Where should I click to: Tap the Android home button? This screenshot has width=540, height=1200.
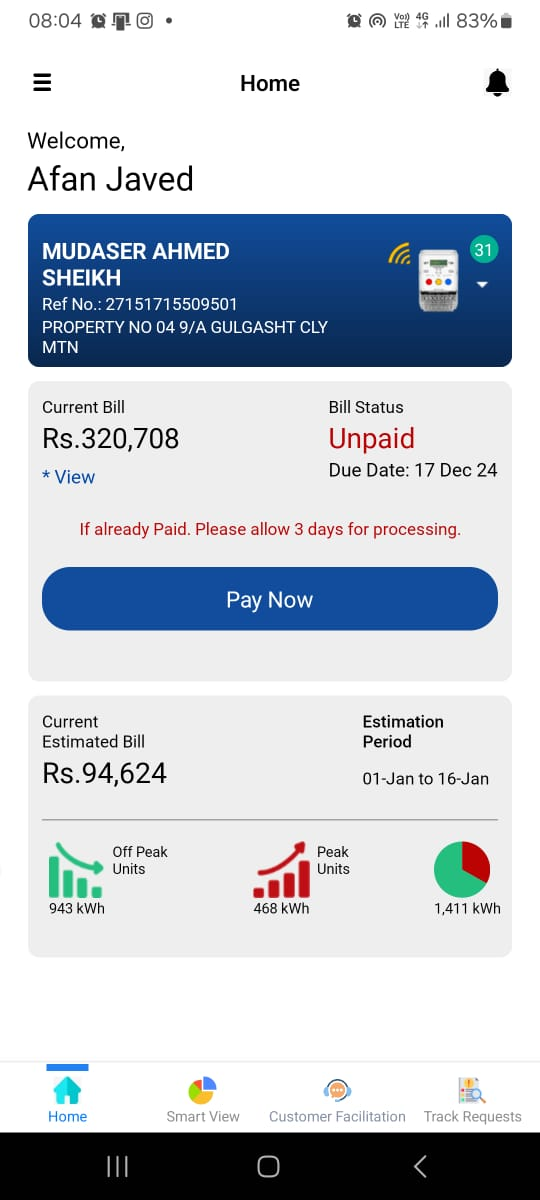pyautogui.click(x=268, y=1166)
